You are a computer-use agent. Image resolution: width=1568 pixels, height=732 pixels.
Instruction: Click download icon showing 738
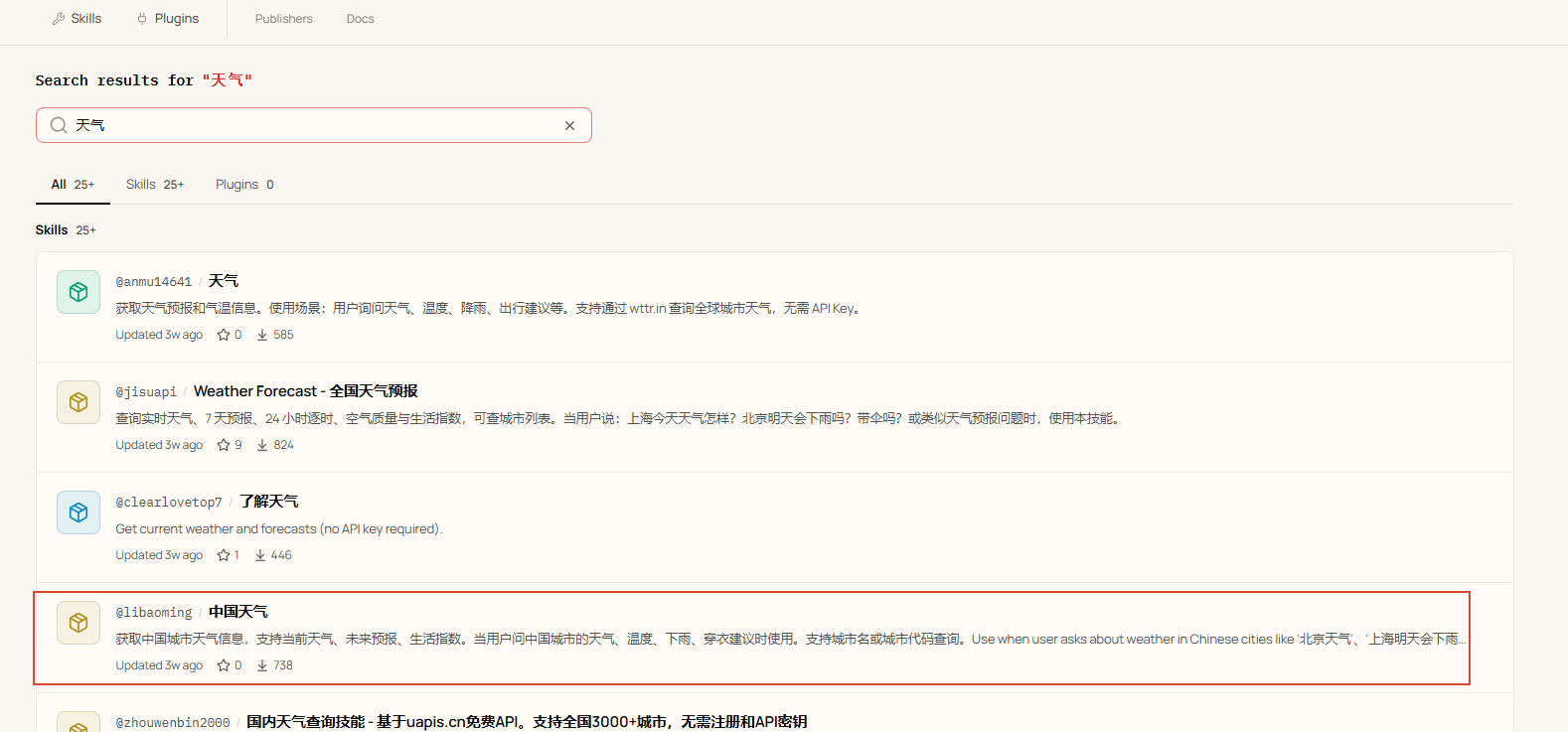[x=262, y=665]
